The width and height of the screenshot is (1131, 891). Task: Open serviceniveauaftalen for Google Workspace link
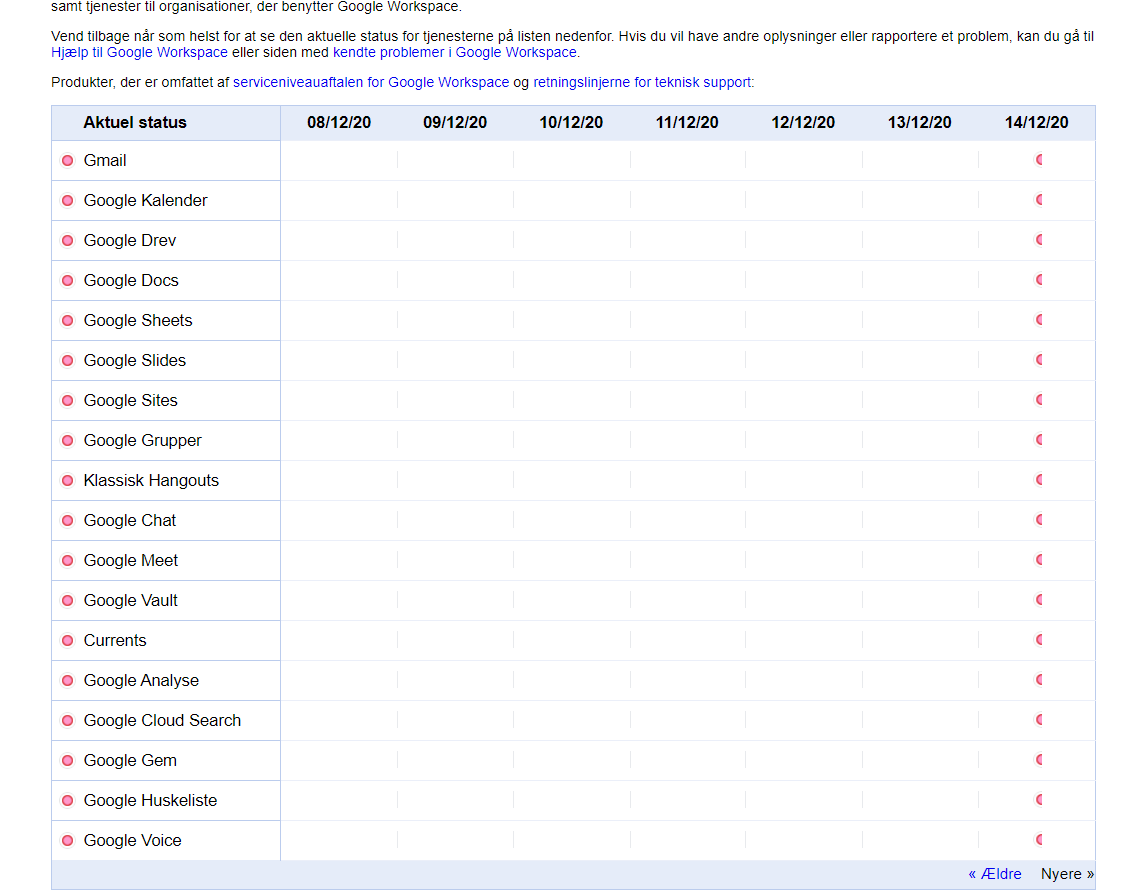[371, 82]
